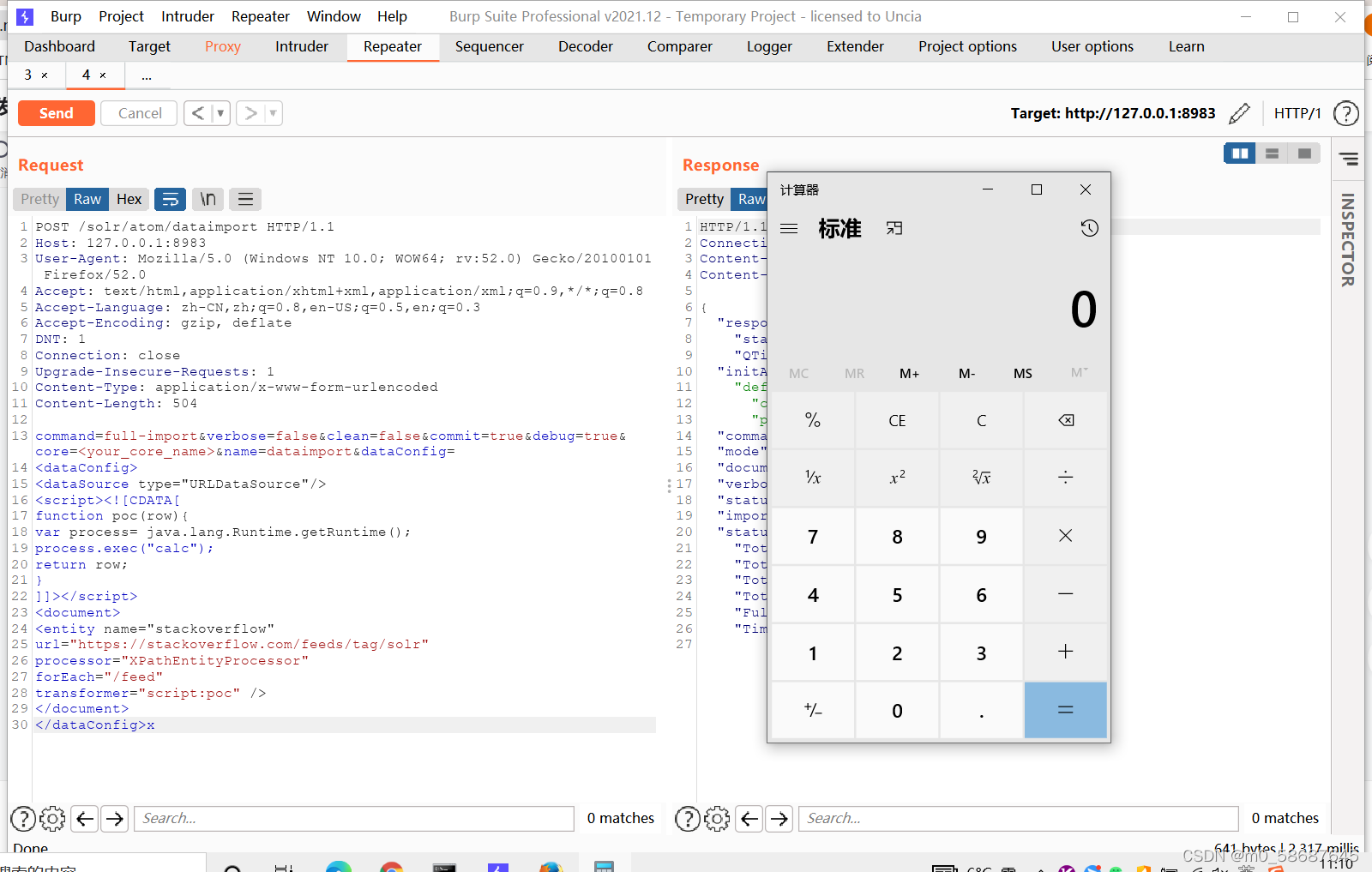1372x872 pixels.
Task: Open forward history dropdown arrow
Action: click(x=274, y=113)
